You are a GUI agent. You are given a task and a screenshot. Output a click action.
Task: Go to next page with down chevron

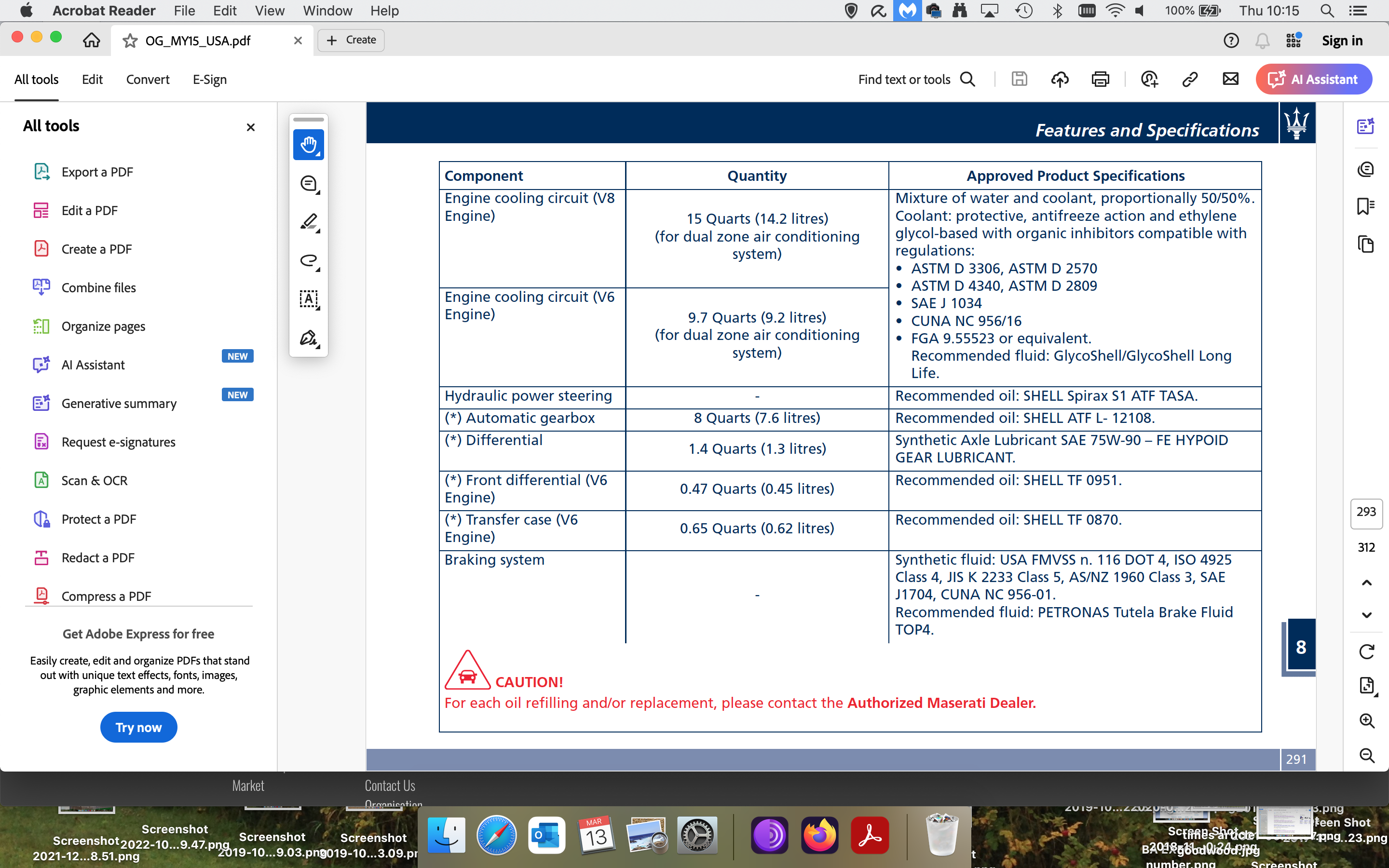coord(1367,615)
